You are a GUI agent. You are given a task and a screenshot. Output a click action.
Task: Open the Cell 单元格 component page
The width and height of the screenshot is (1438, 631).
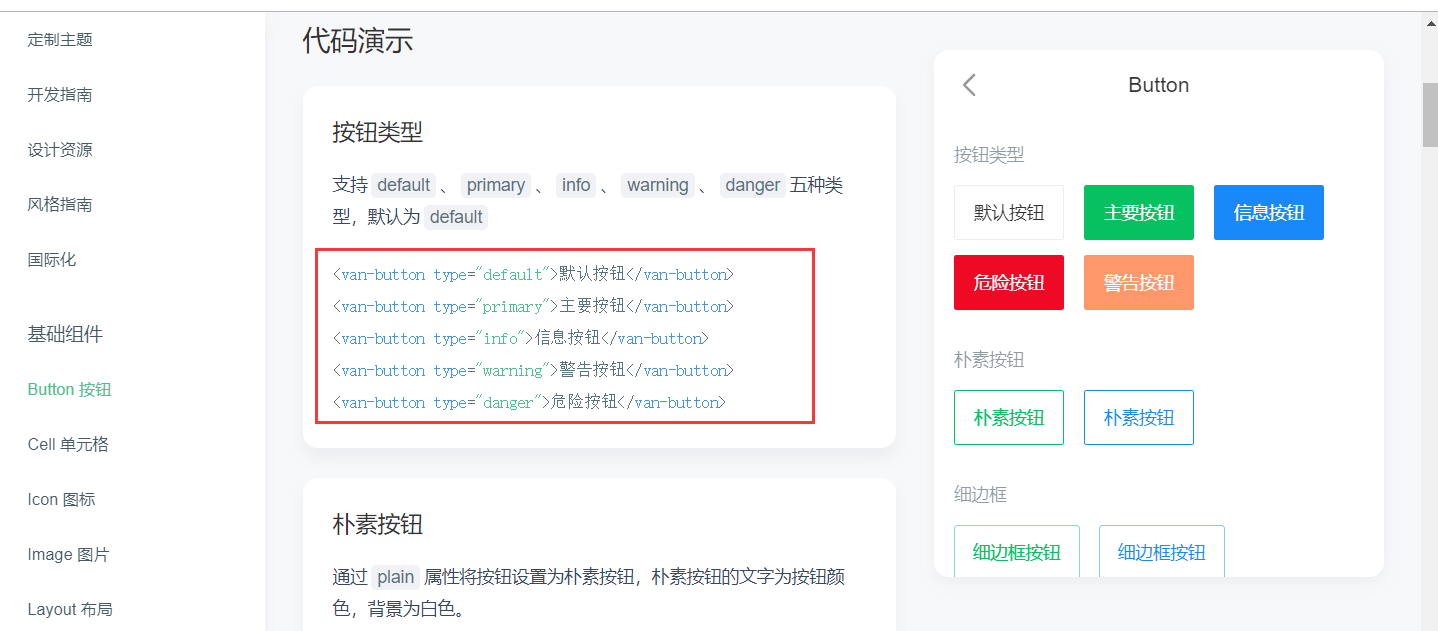point(65,444)
